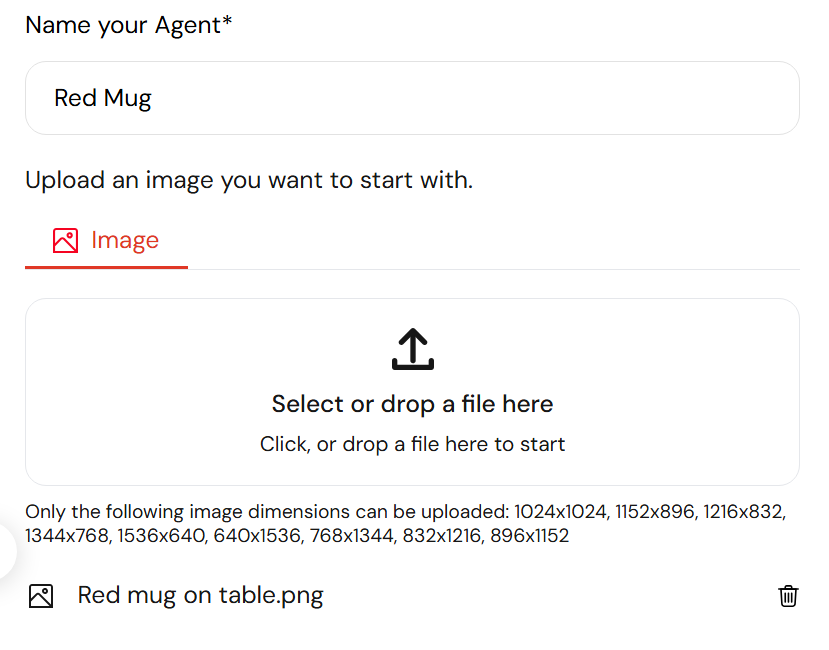829x650 pixels.
Task: Click "Select or drop a file here" heading
Action: click(x=412, y=404)
